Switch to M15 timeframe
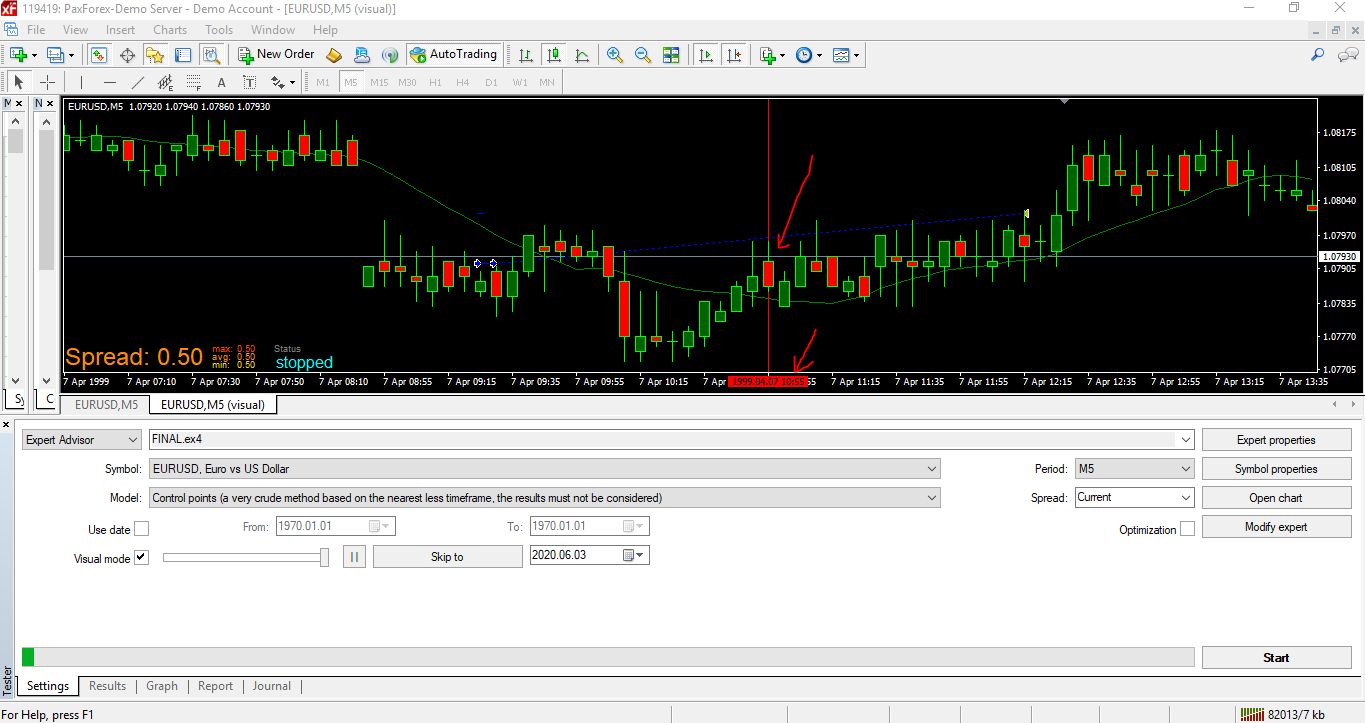Screen dimensions: 1365x723 [x=379, y=82]
